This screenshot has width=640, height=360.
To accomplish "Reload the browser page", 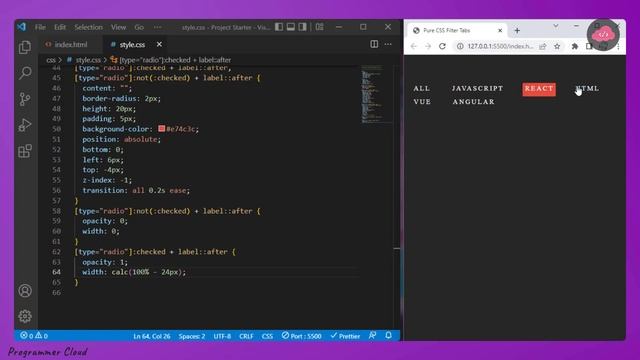I will point(442,46).
